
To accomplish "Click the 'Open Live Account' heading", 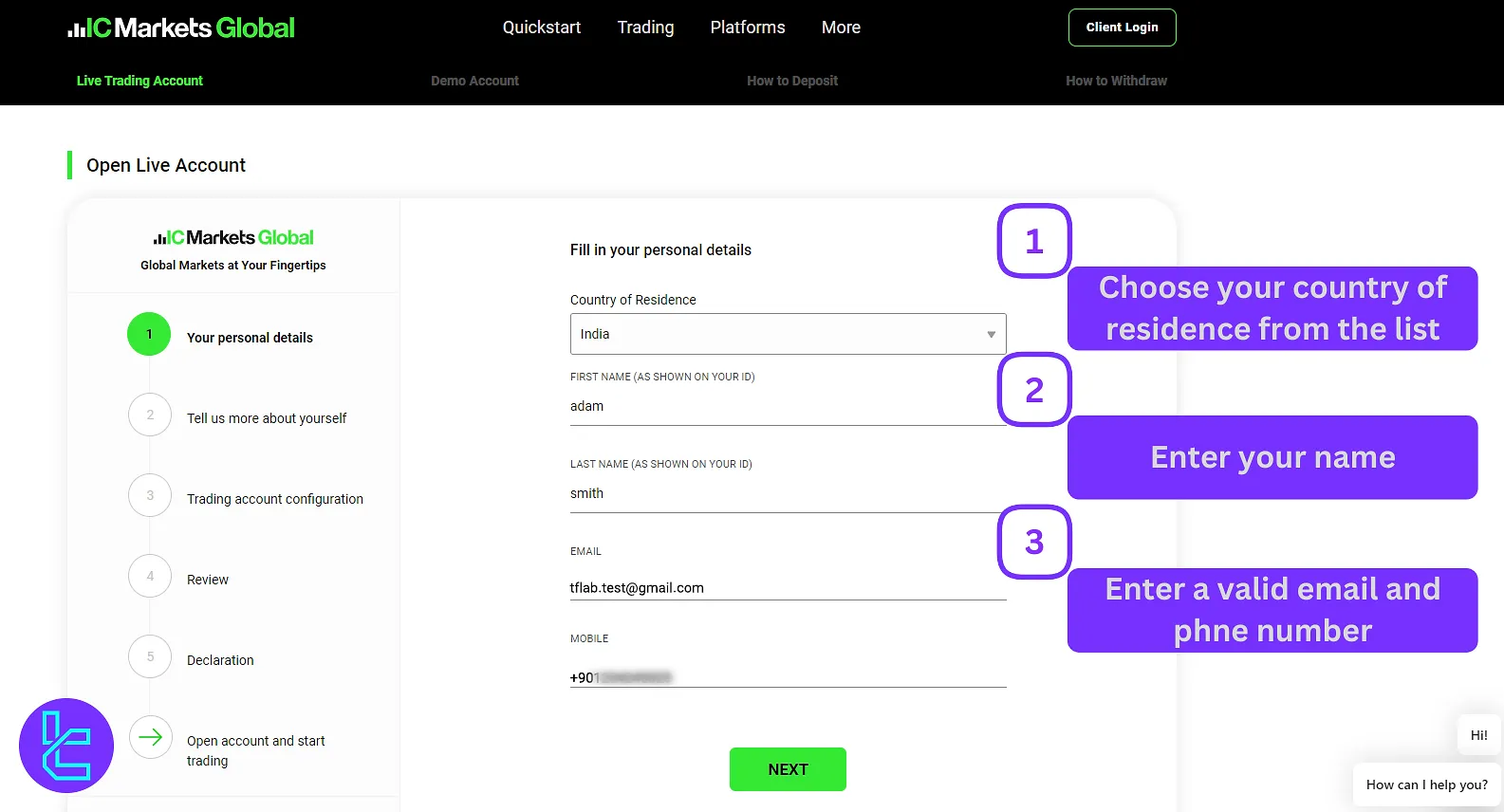I will [166, 165].
